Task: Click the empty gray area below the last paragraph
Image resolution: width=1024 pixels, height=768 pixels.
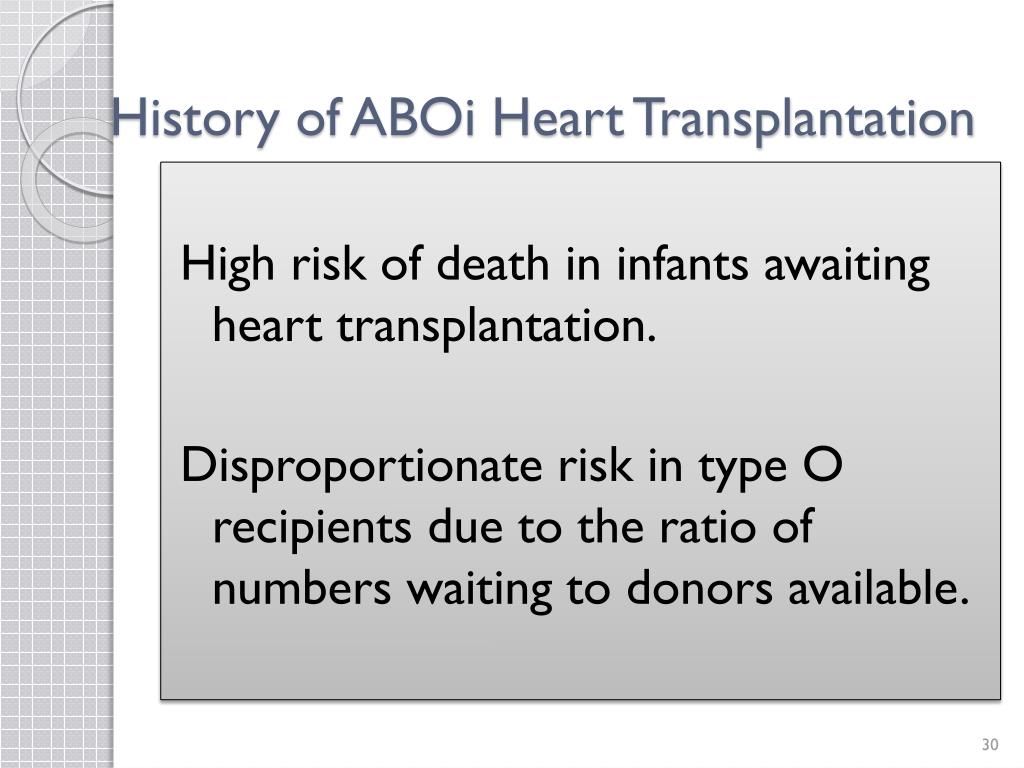Action: click(580, 656)
